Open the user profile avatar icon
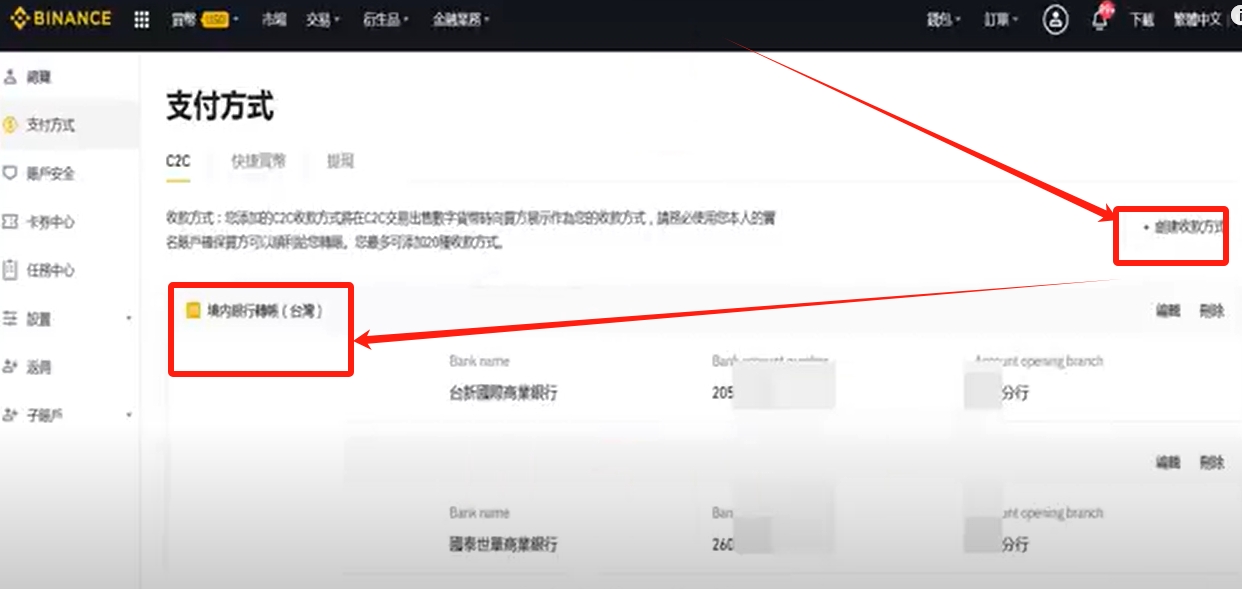Screen dimensions: 1242x589 1055,19
